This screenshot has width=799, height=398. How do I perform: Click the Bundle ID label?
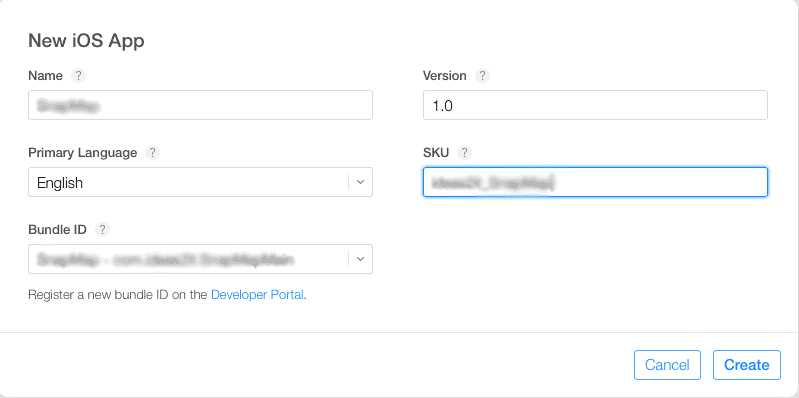tap(58, 230)
